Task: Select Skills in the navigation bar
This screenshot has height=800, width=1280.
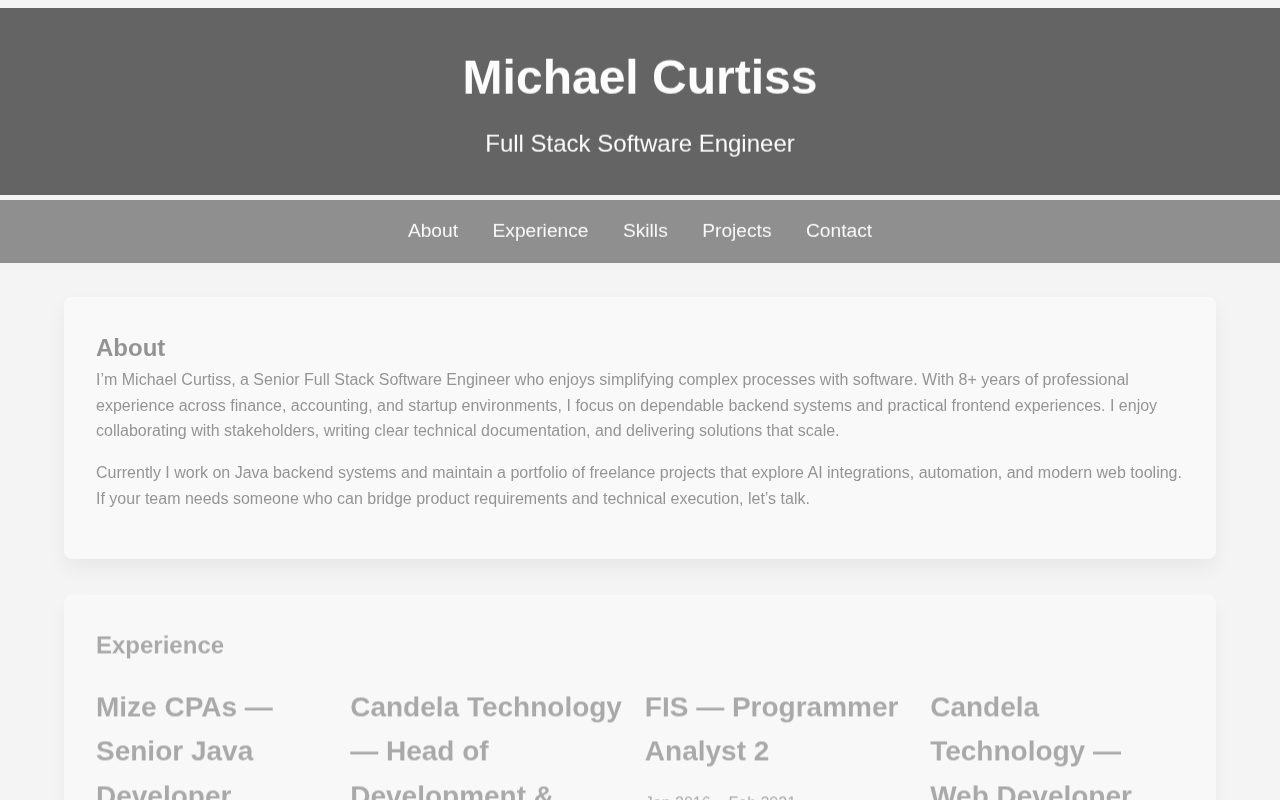Action: coord(645,231)
